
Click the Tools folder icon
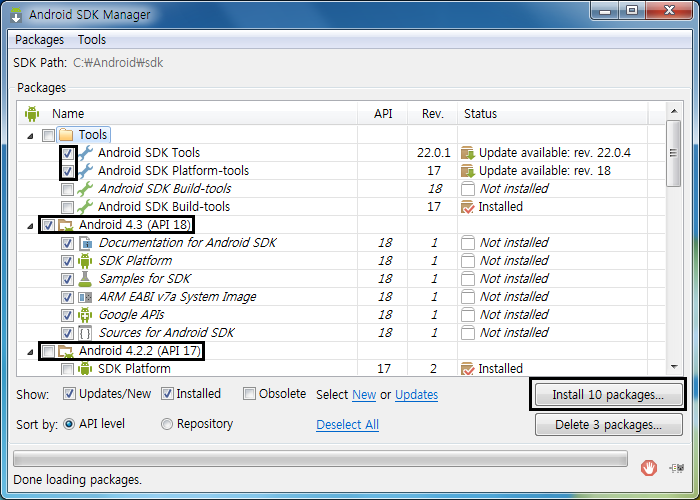pos(66,135)
